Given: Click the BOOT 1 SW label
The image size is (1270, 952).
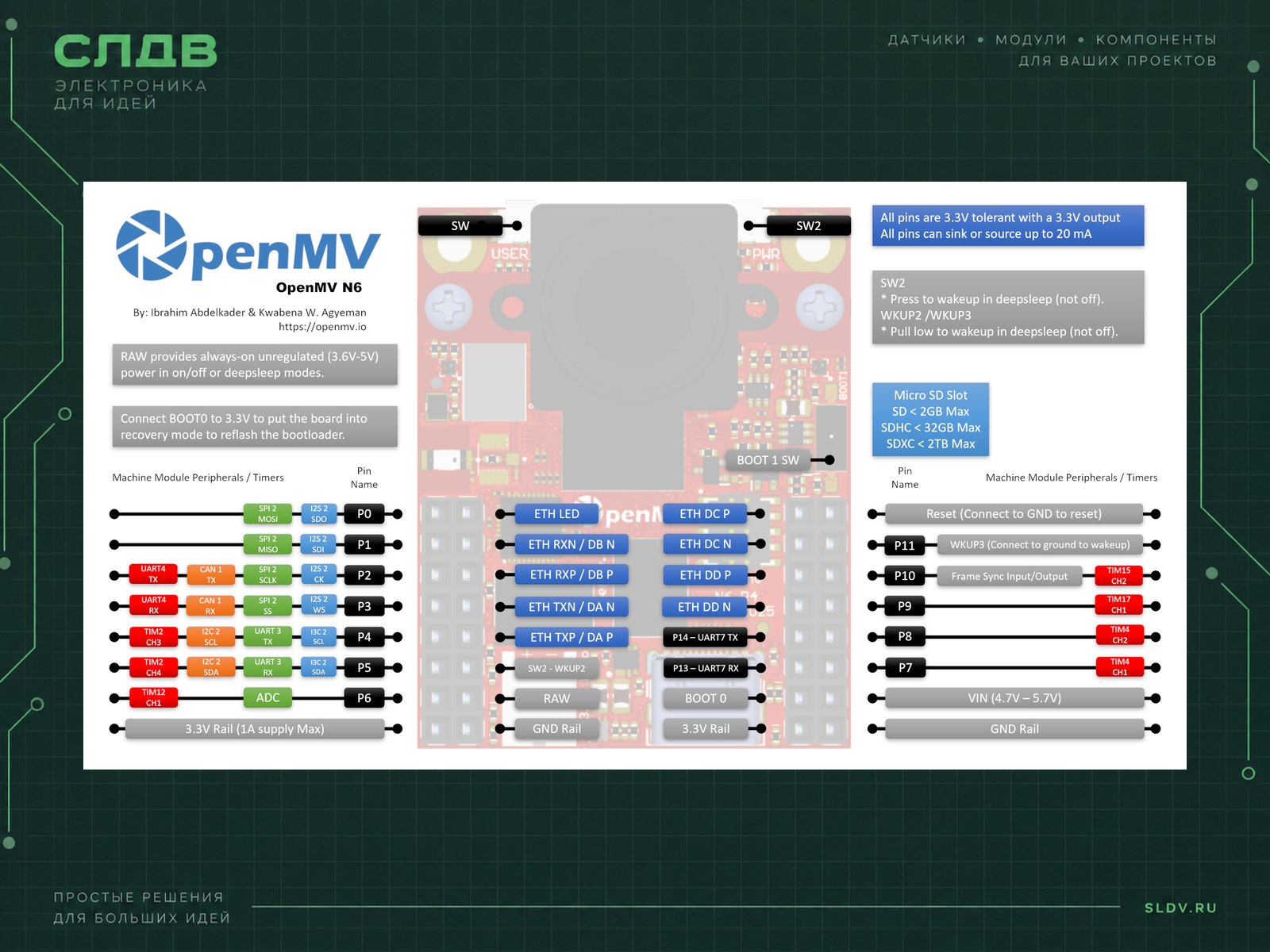Looking at the screenshot, I should click(x=768, y=460).
